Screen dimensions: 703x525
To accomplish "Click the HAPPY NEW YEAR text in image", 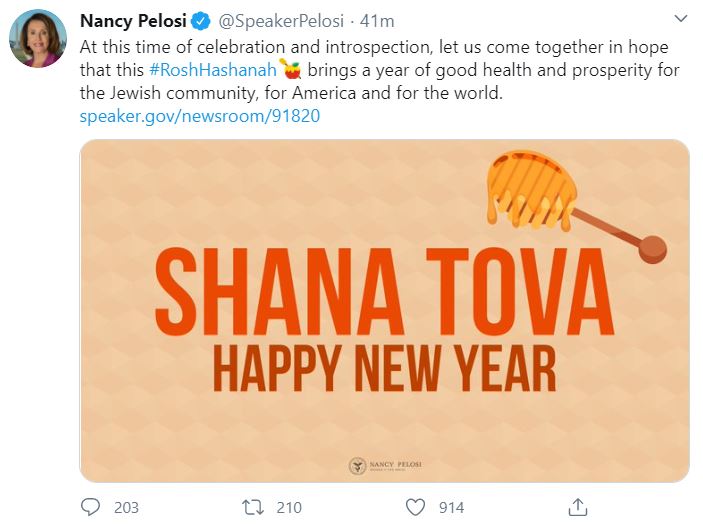I will pyautogui.click(x=385, y=369).
